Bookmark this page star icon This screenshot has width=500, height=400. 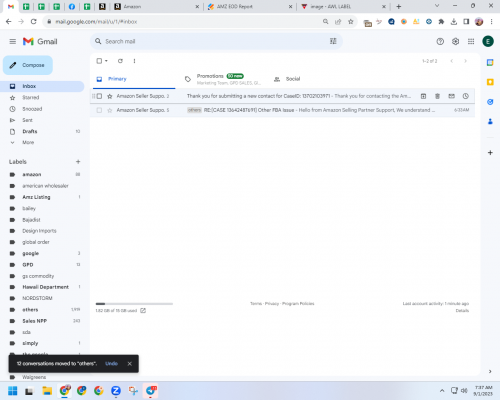351,22
